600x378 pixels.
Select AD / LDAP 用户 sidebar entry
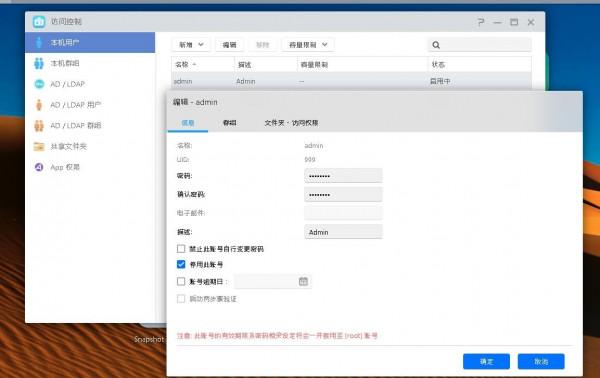click(90, 105)
